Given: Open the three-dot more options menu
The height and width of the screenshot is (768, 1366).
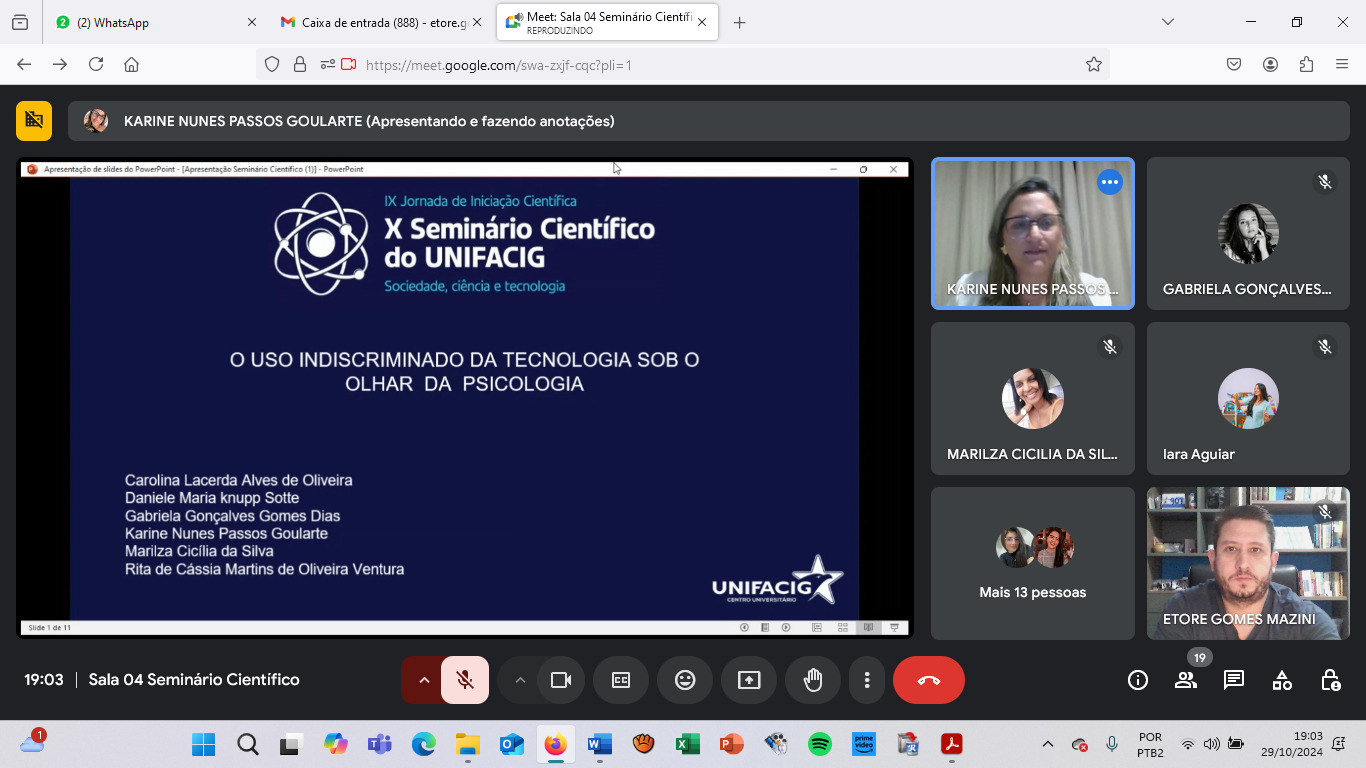Looking at the screenshot, I should pyautogui.click(x=867, y=680).
